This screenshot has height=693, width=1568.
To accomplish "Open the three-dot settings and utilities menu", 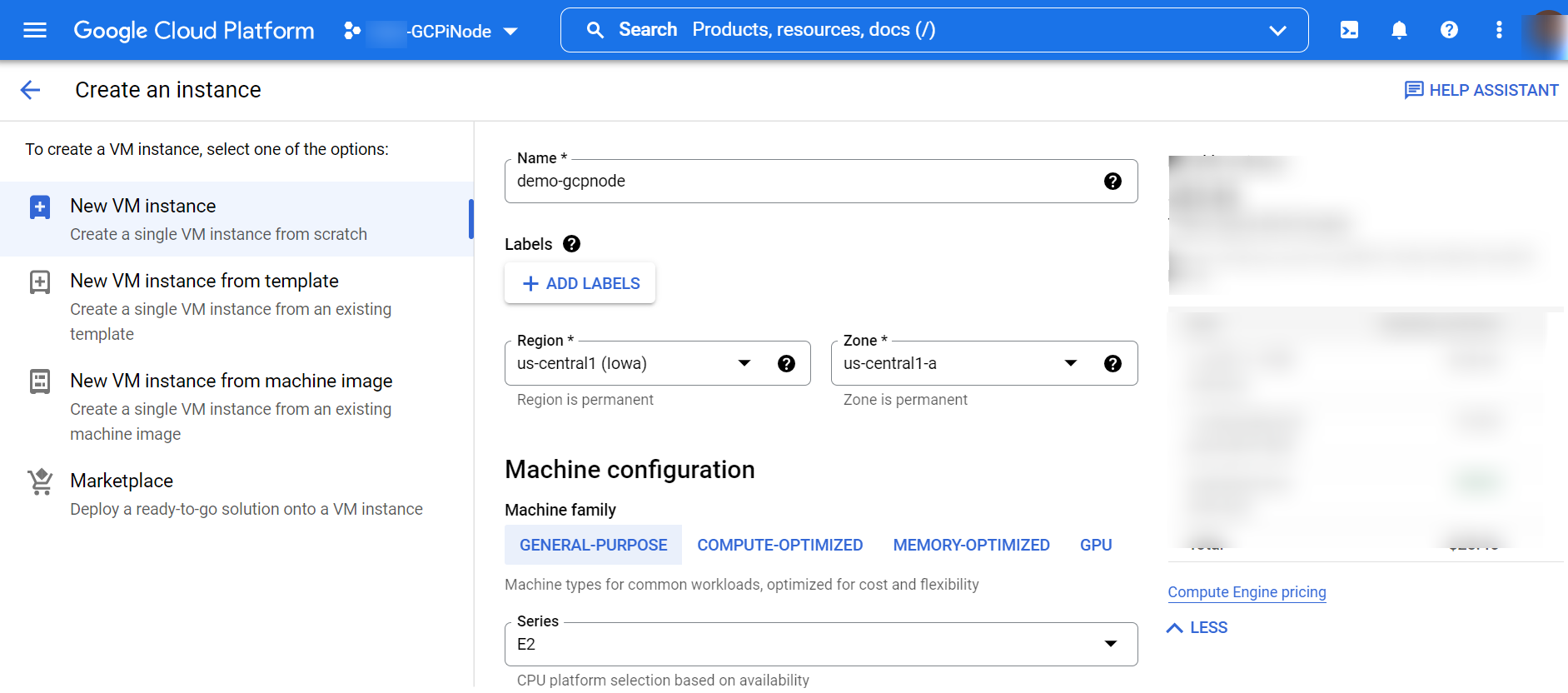I will (x=1499, y=30).
